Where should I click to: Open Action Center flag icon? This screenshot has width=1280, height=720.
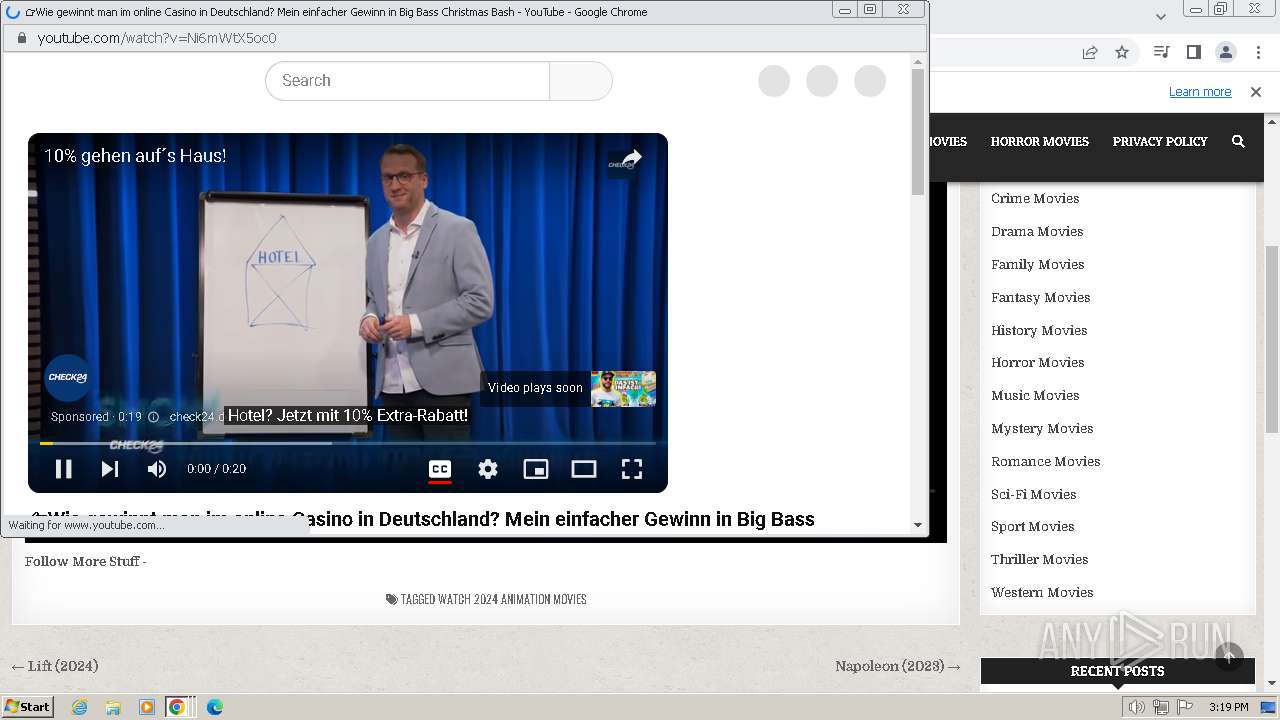coord(1184,707)
